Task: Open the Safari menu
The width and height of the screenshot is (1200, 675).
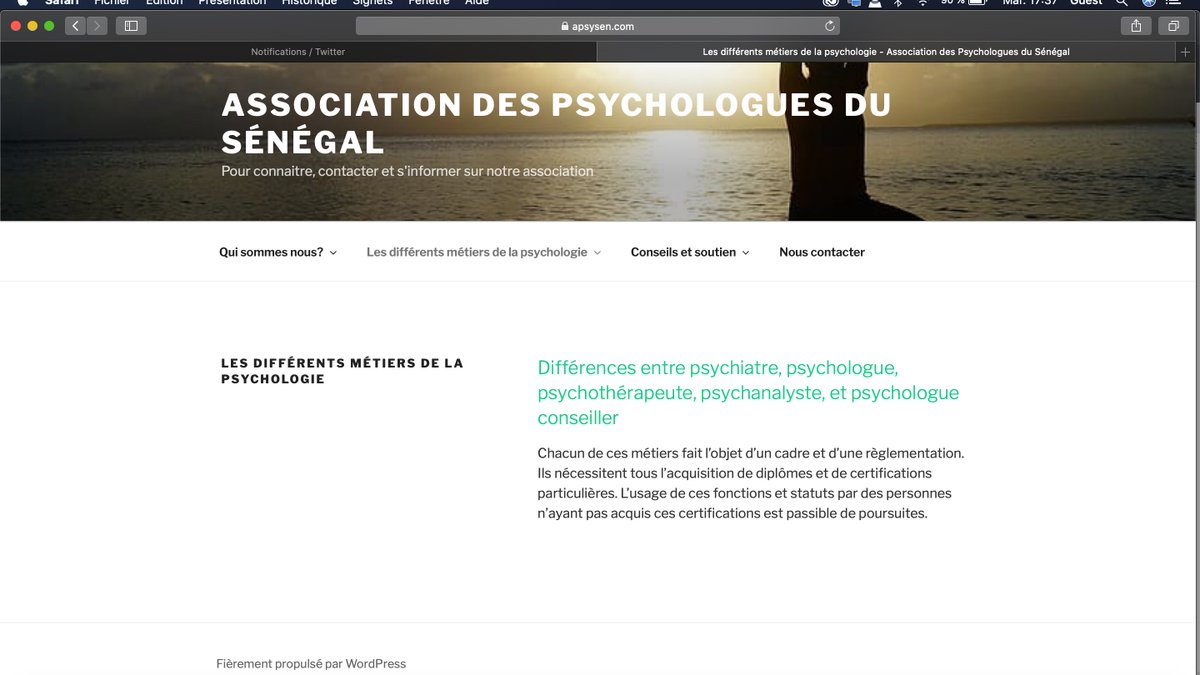Action: [x=61, y=3]
